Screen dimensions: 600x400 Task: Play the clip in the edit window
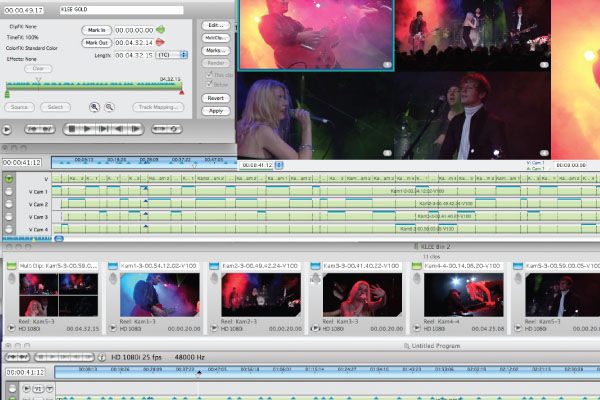(87, 129)
